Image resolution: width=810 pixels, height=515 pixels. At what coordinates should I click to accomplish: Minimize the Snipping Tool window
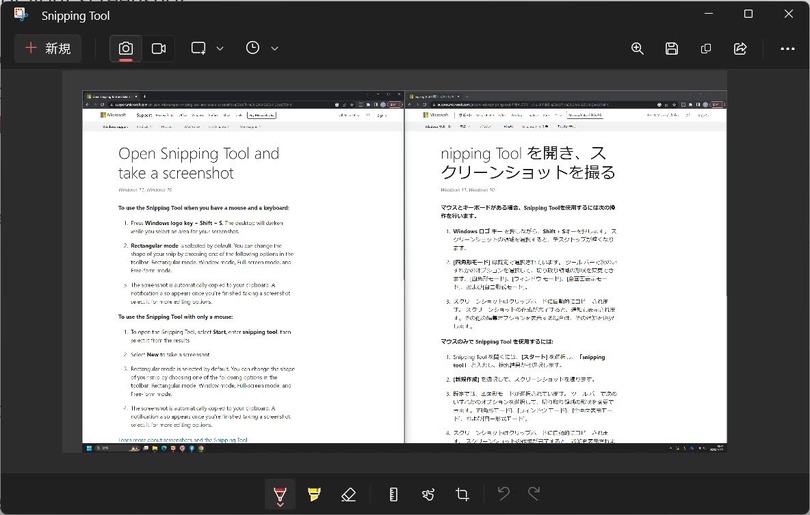pyautogui.click(x=709, y=14)
